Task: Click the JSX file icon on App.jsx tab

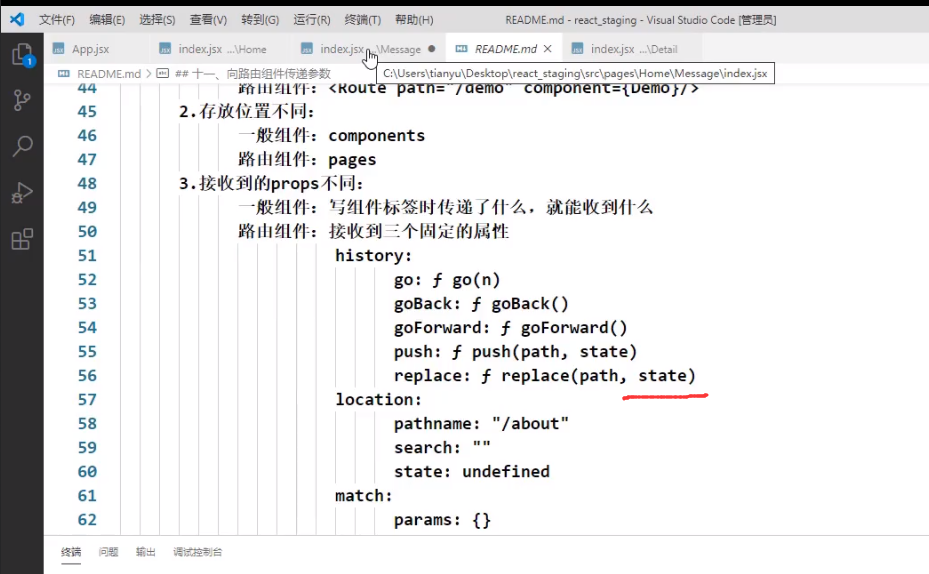Action: tap(59, 49)
